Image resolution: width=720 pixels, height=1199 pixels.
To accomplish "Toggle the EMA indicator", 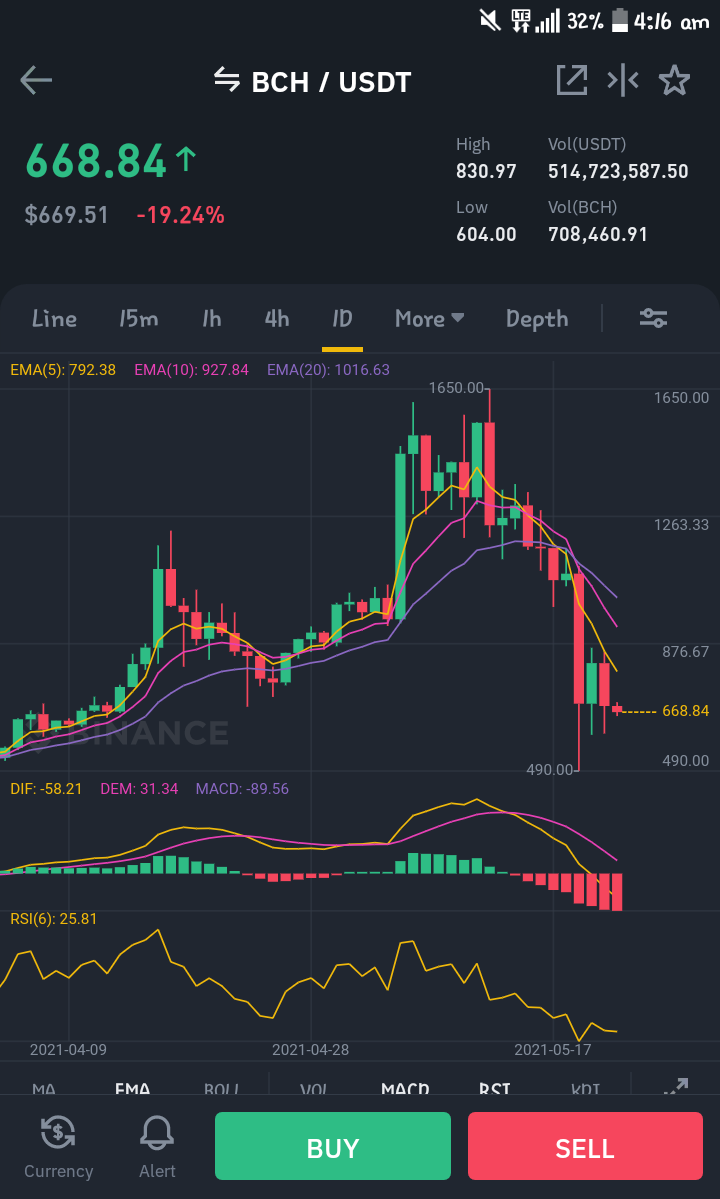I will click(132, 1089).
